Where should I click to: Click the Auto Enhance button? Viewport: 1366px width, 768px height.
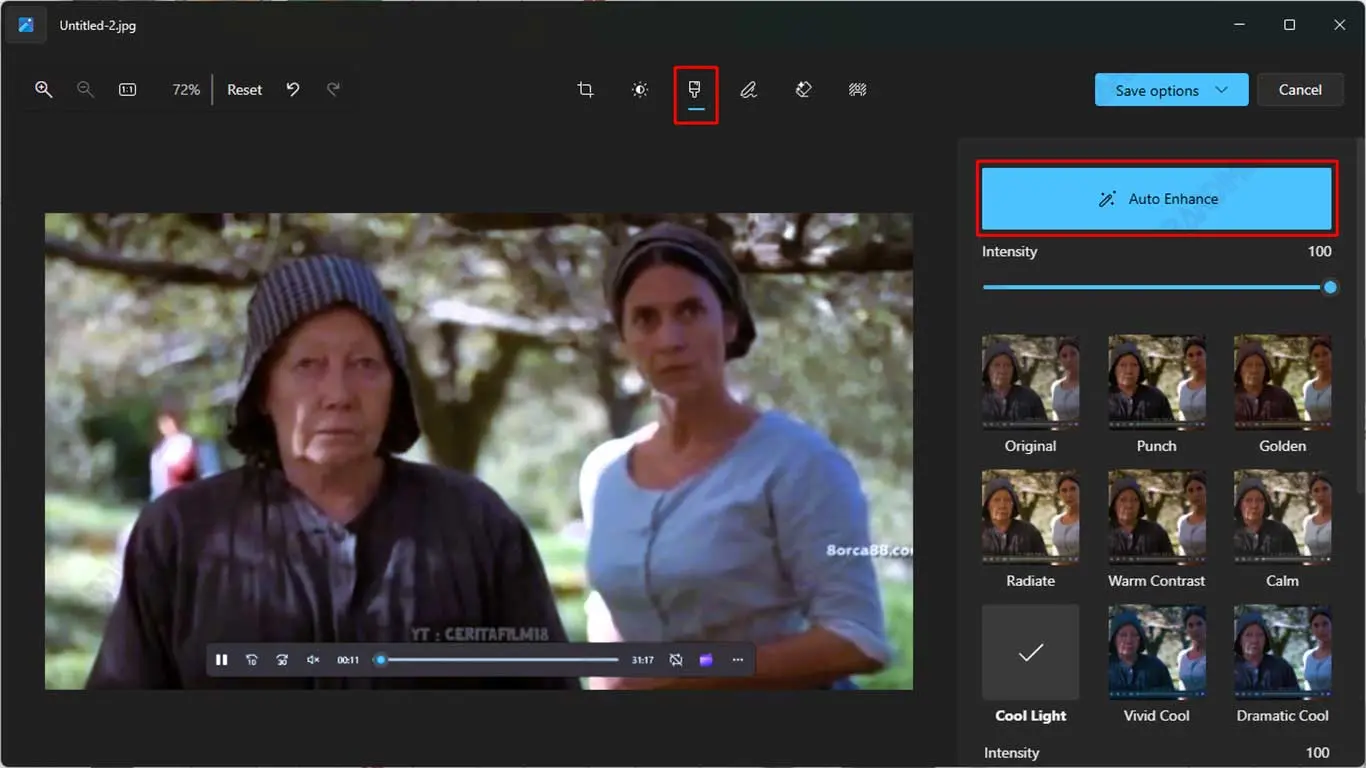pyautogui.click(x=1156, y=199)
